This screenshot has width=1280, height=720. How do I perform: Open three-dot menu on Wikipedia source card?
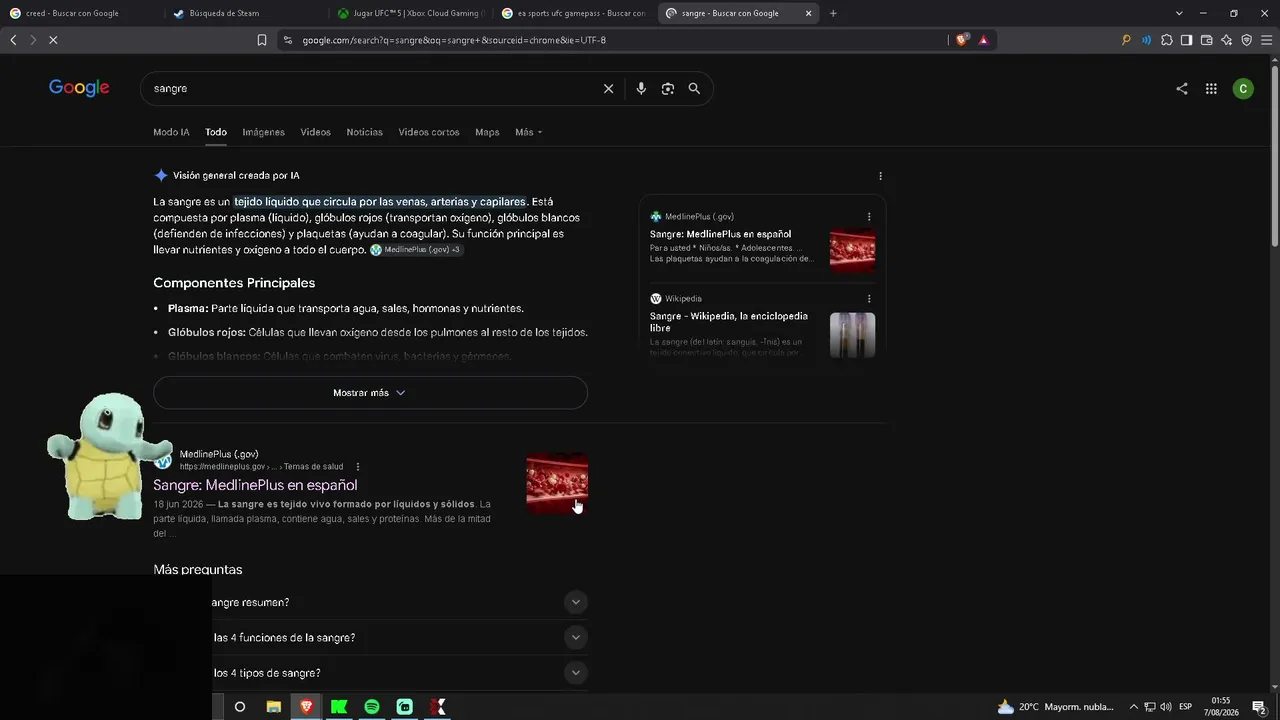pos(869,299)
